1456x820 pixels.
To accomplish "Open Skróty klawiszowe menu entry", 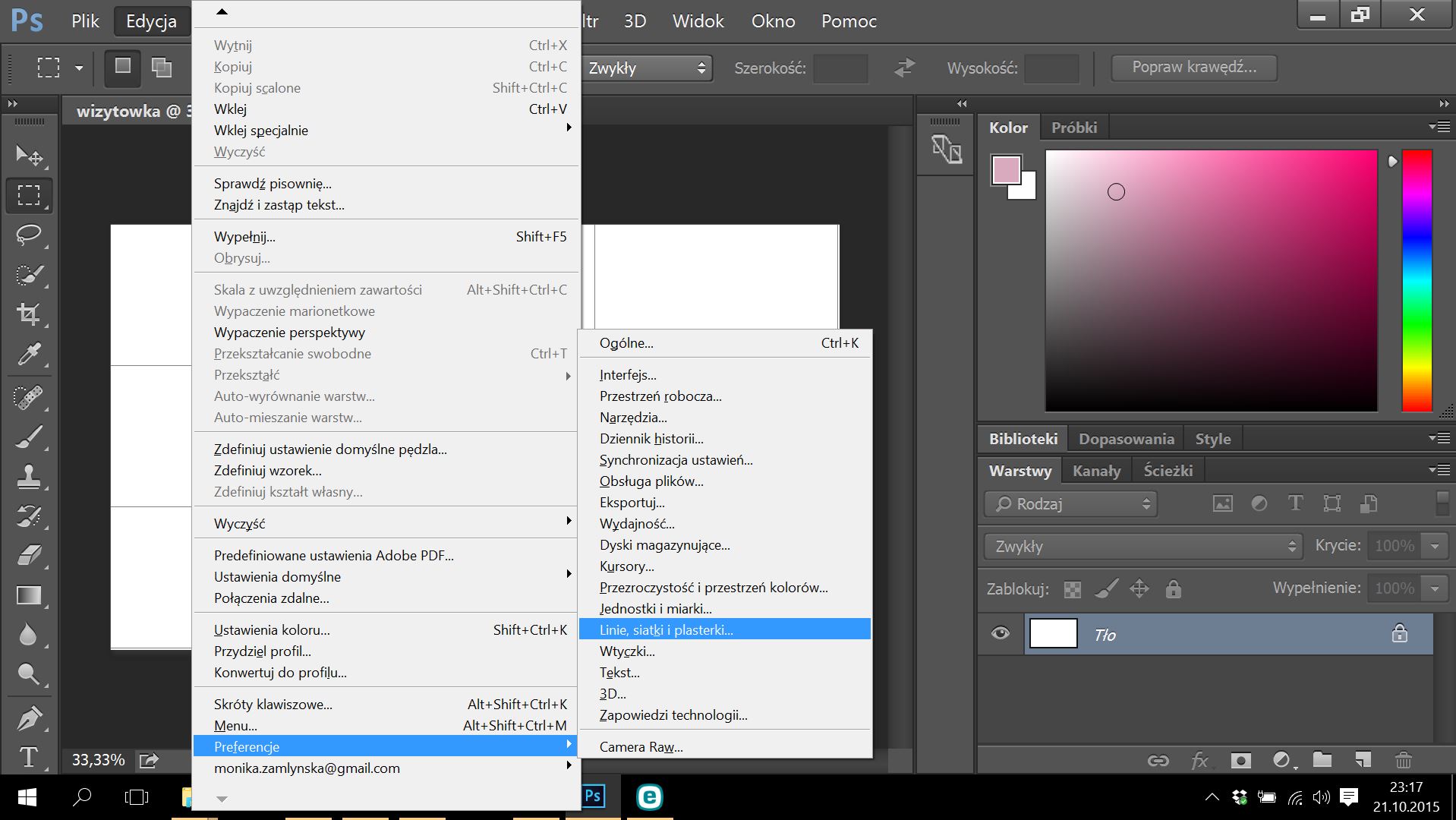I will coord(387,704).
